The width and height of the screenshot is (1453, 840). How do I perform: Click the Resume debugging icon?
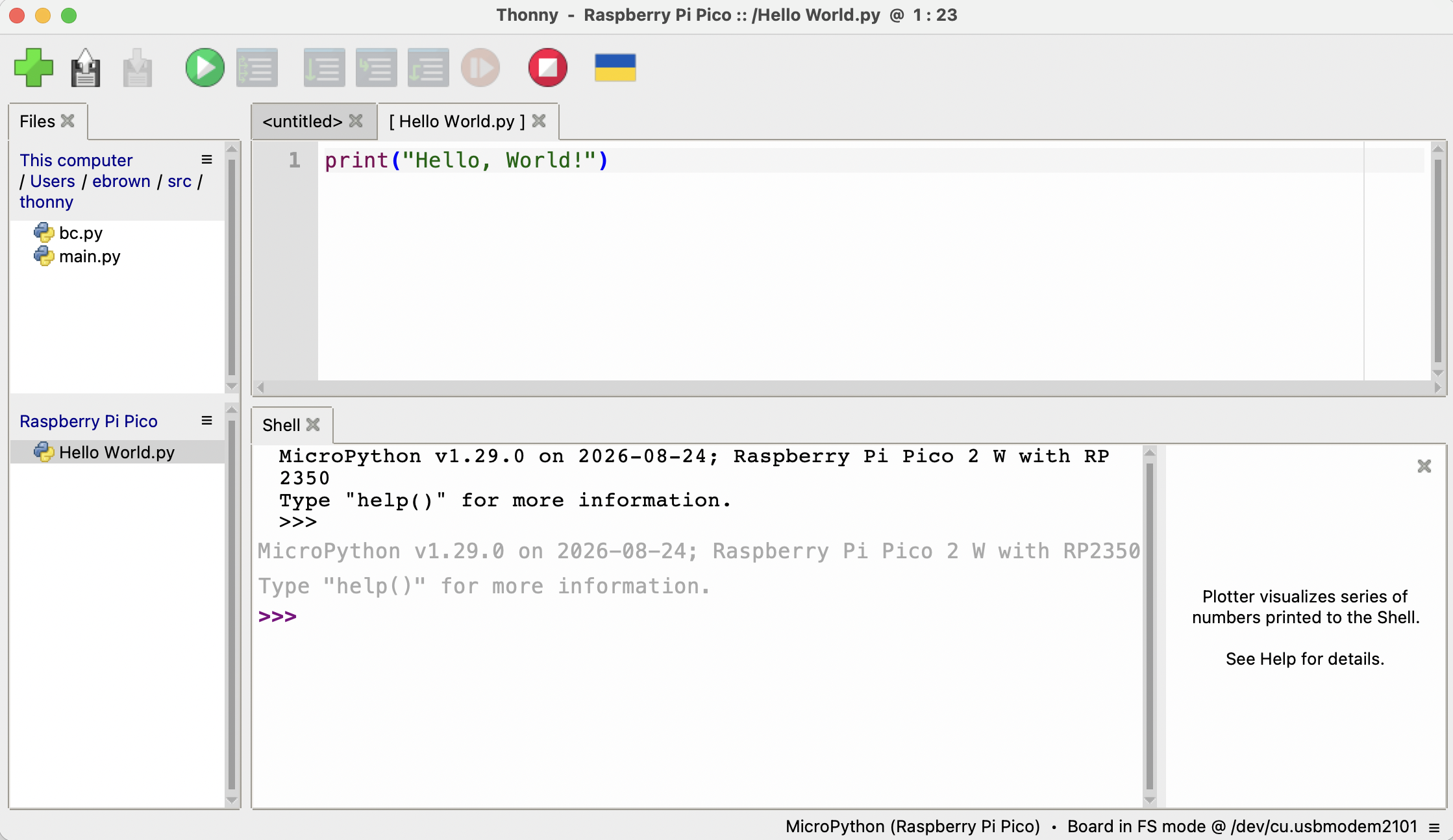(x=480, y=68)
